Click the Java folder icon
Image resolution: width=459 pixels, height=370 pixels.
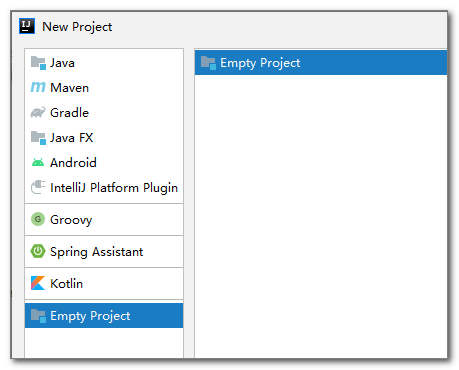pyautogui.click(x=38, y=63)
